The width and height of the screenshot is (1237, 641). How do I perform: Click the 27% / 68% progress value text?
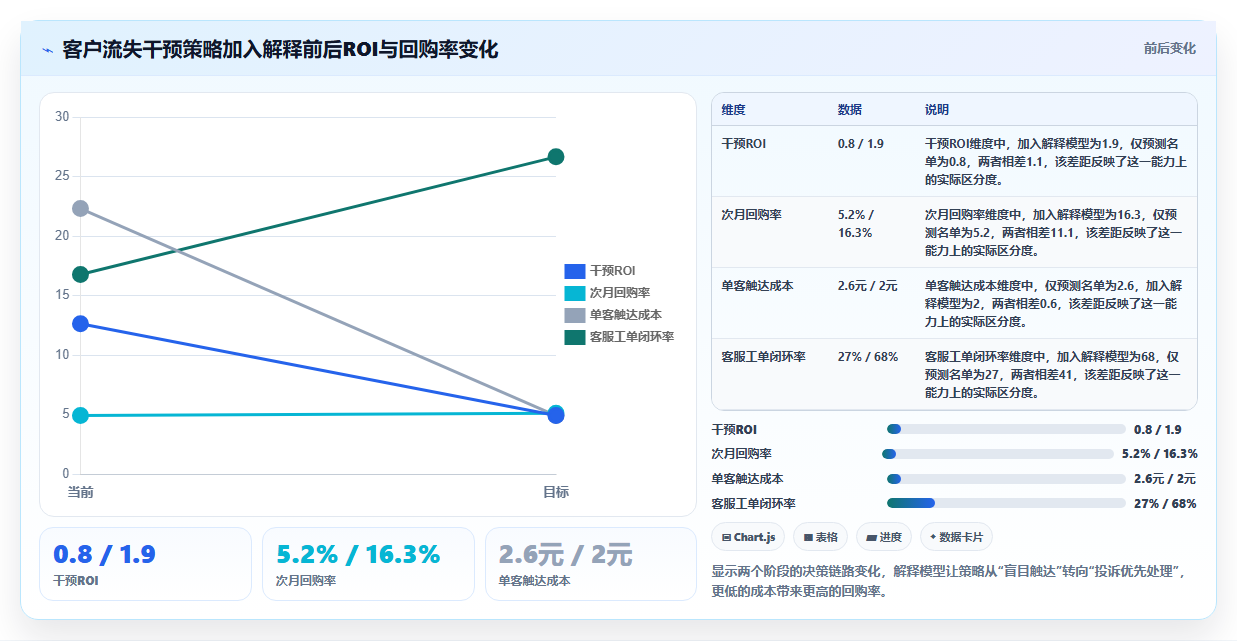pyautogui.click(x=1165, y=503)
